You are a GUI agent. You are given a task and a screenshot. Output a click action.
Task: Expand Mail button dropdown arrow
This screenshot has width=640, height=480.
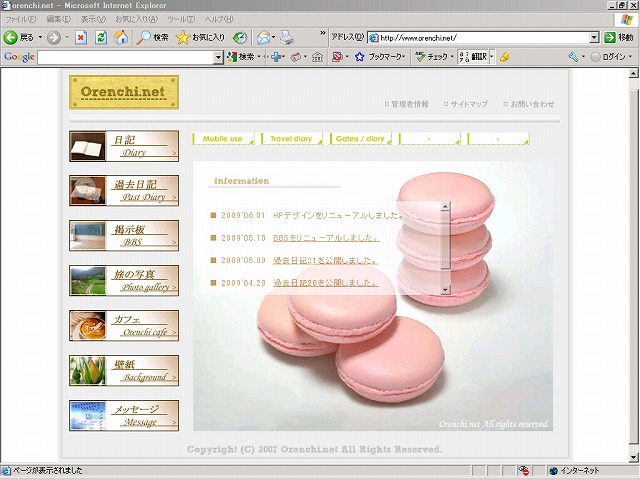[x=273, y=38]
